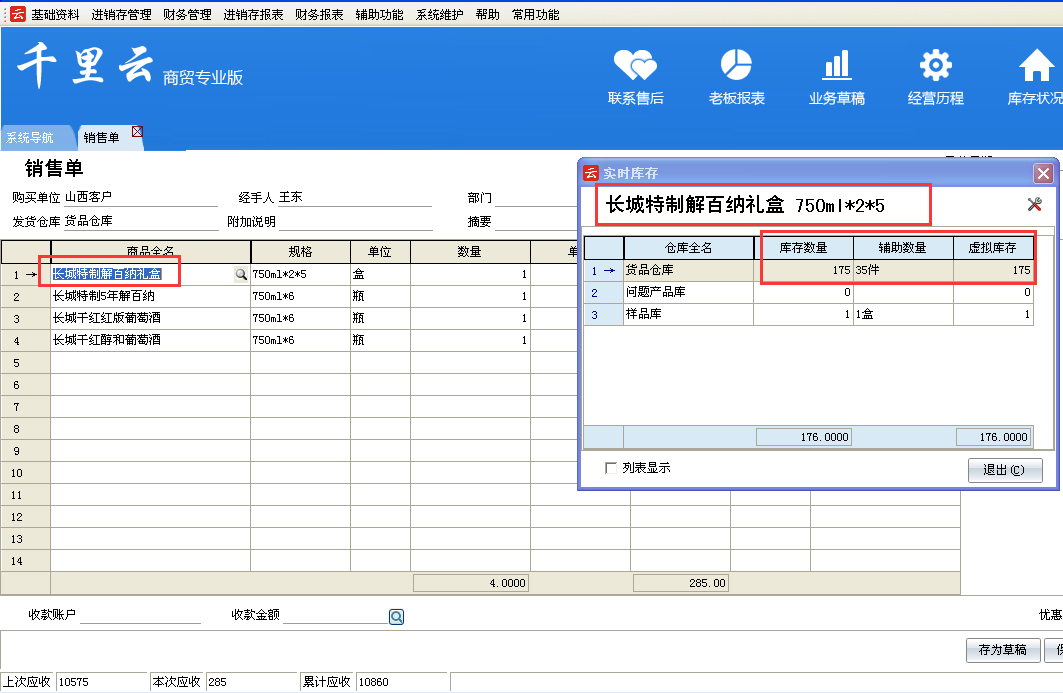The width and height of the screenshot is (1063, 693).
Task: Expand the 常用功能 menu
Action: coord(535,15)
